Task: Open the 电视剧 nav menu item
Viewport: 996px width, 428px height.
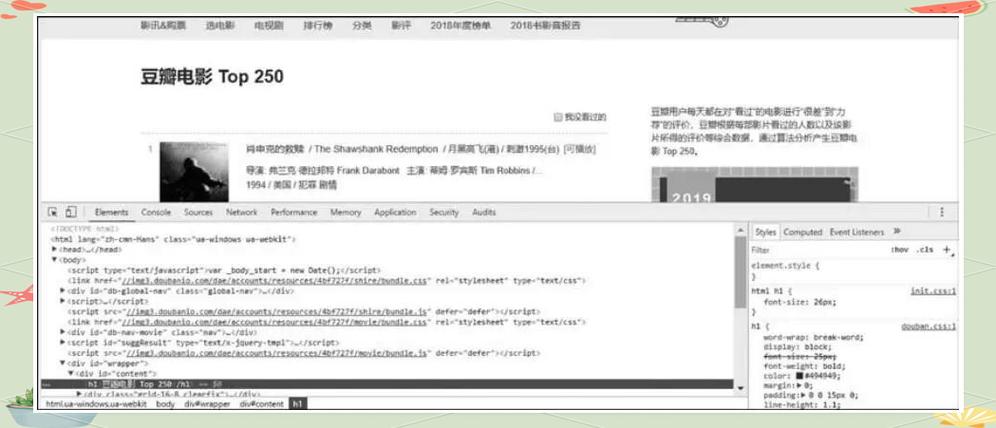Action: tap(269, 26)
